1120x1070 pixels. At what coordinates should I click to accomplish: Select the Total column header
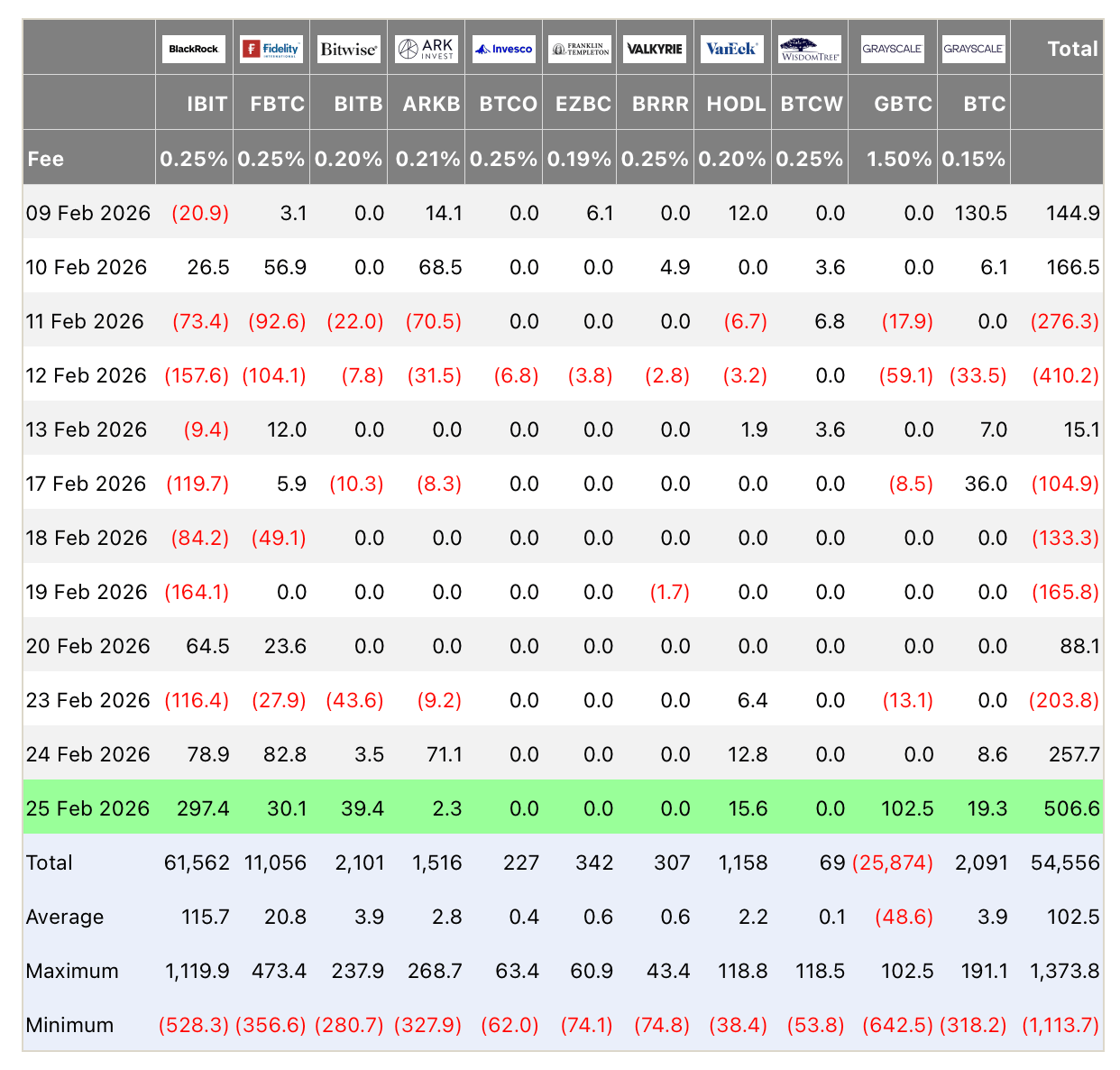pyautogui.click(x=1072, y=49)
